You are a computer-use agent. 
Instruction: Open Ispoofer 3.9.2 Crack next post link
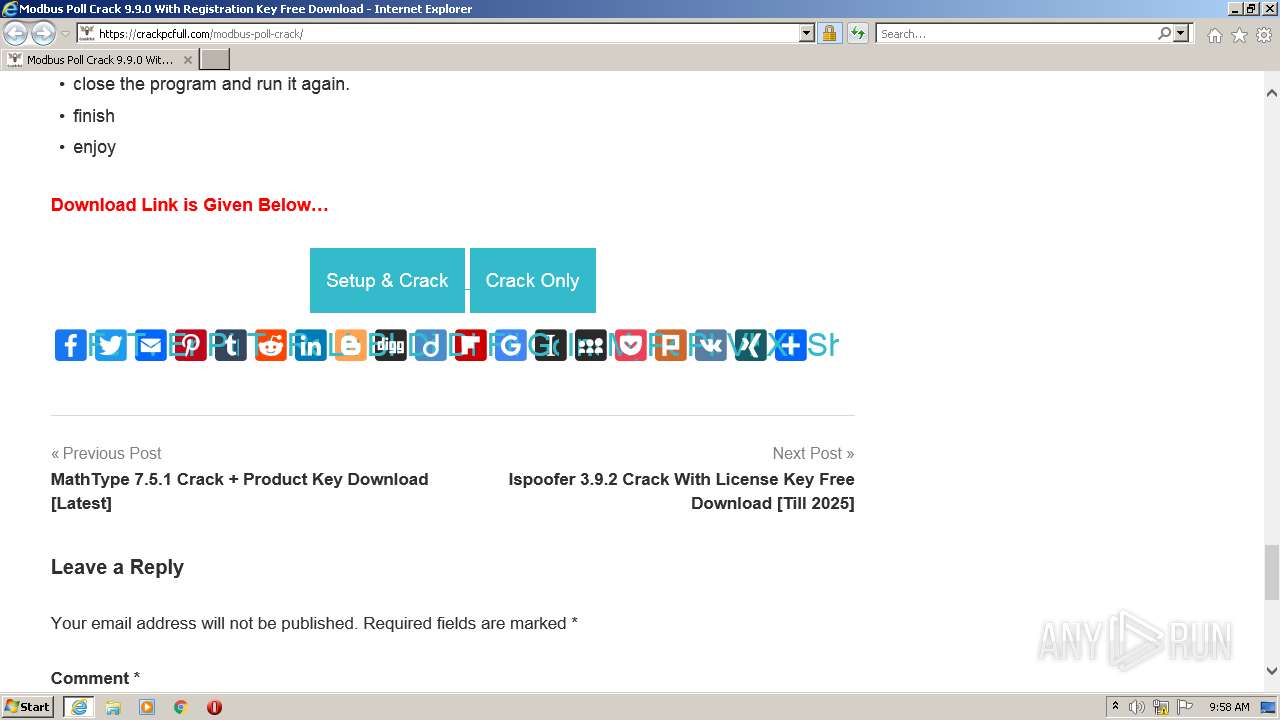681,491
